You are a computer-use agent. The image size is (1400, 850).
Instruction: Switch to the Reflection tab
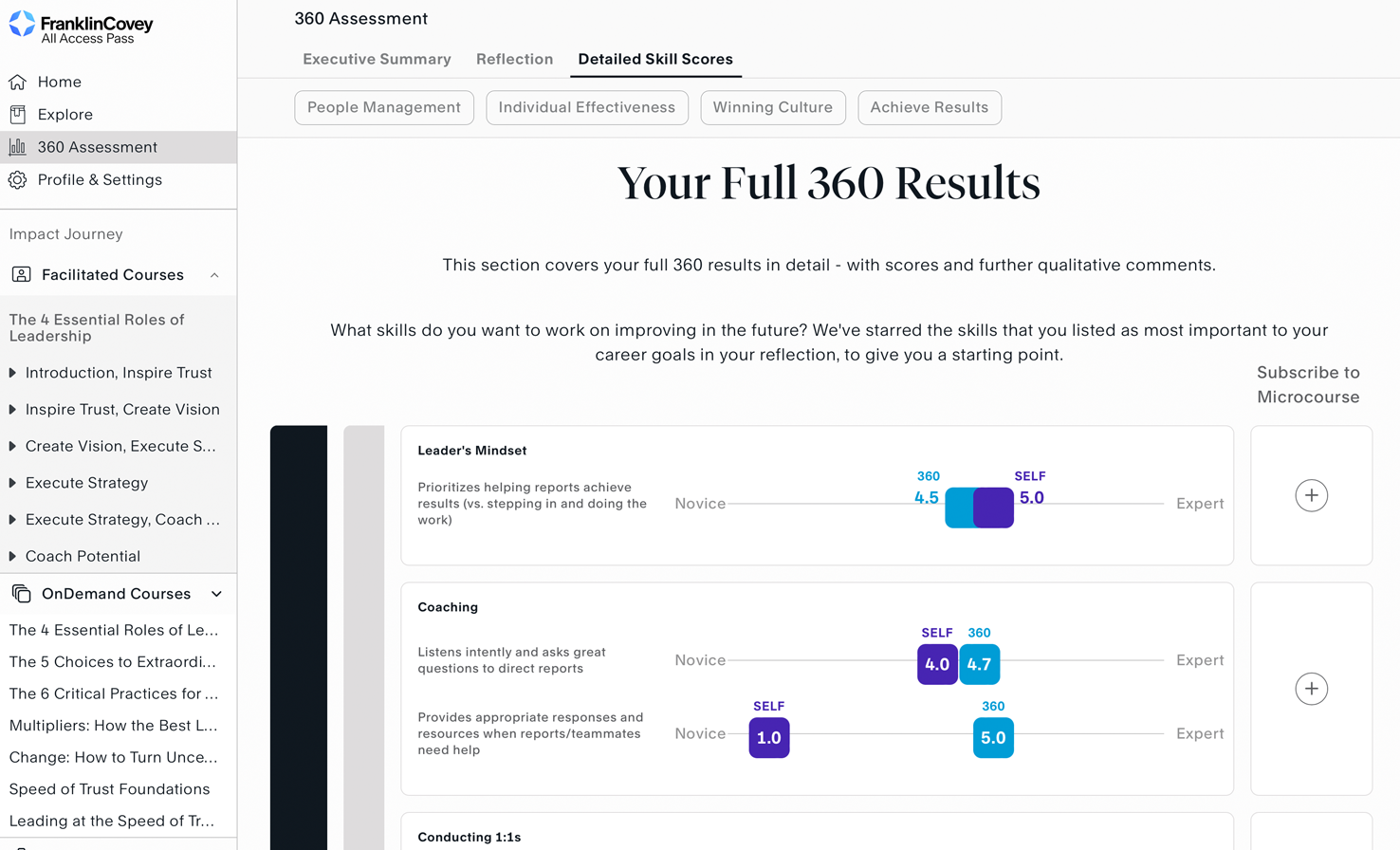coord(514,59)
